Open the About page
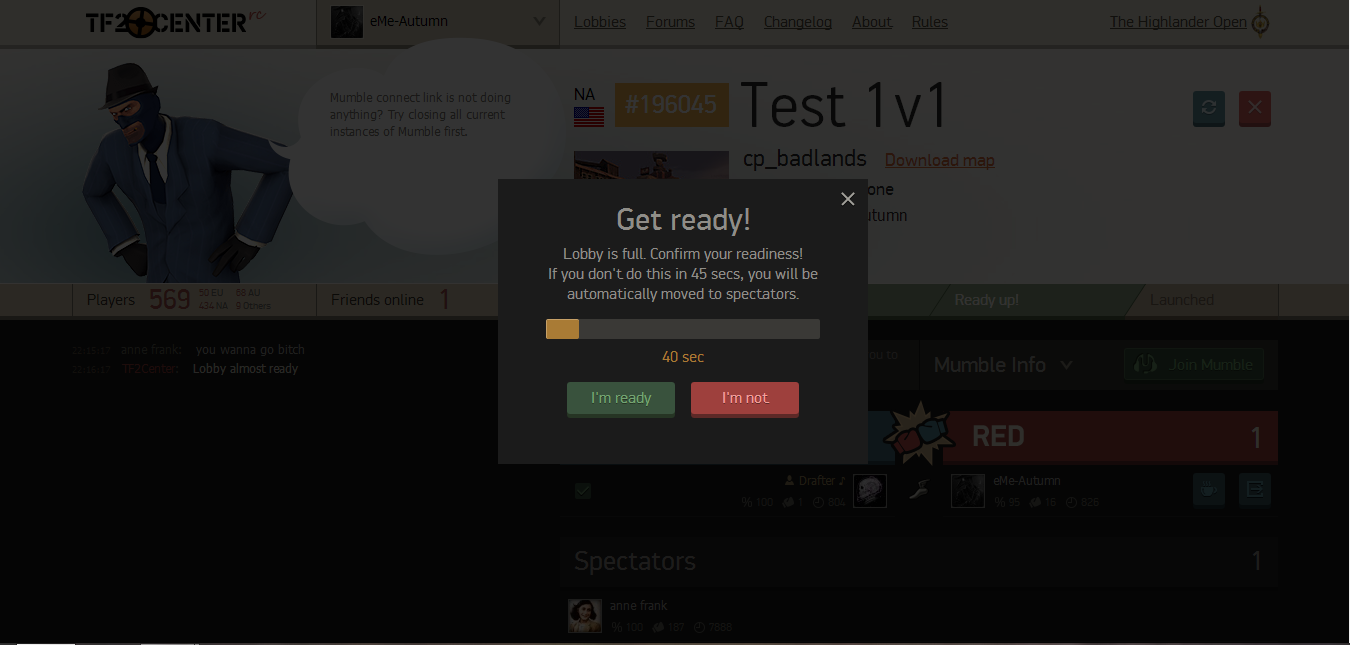1350x645 pixels. point(872,22)
